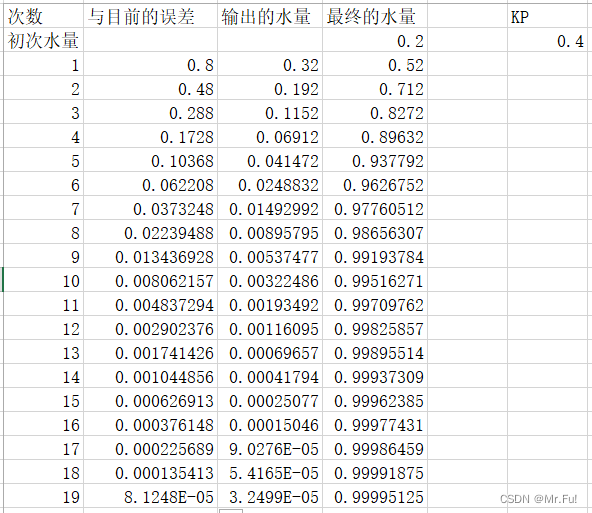Select the output cell 0.00895795

(270, 232)
